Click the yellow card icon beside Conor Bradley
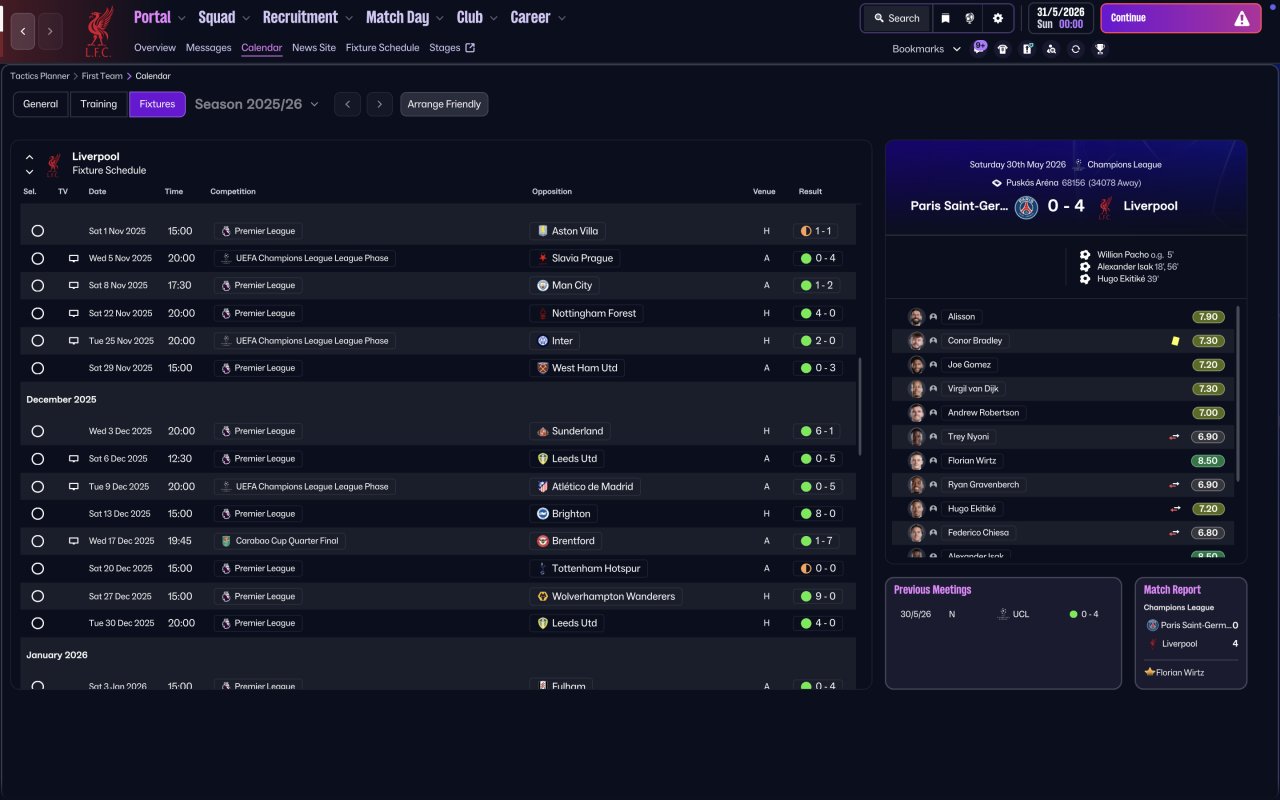 pyautogui.click(x=1176, y=341)
